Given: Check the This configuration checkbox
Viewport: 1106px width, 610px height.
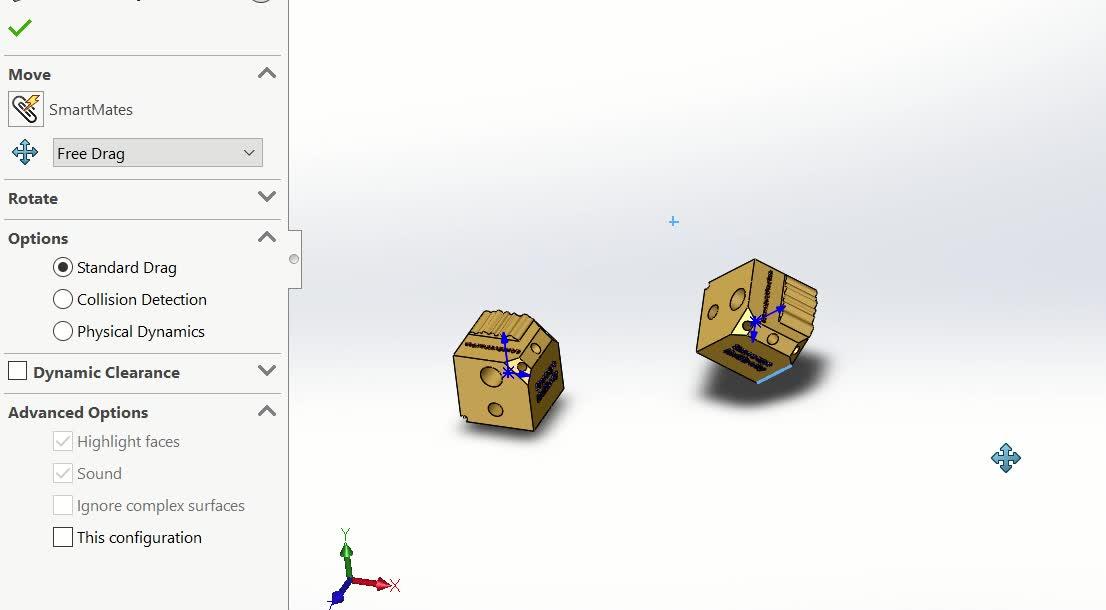Looking at the screenshot, I should pyautogui.click(x=62, y=537).
